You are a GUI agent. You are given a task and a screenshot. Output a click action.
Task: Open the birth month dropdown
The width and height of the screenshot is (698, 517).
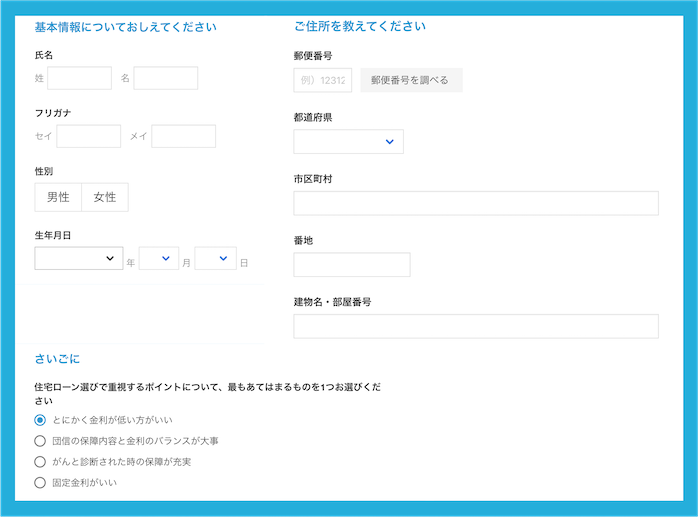[159, 259]
